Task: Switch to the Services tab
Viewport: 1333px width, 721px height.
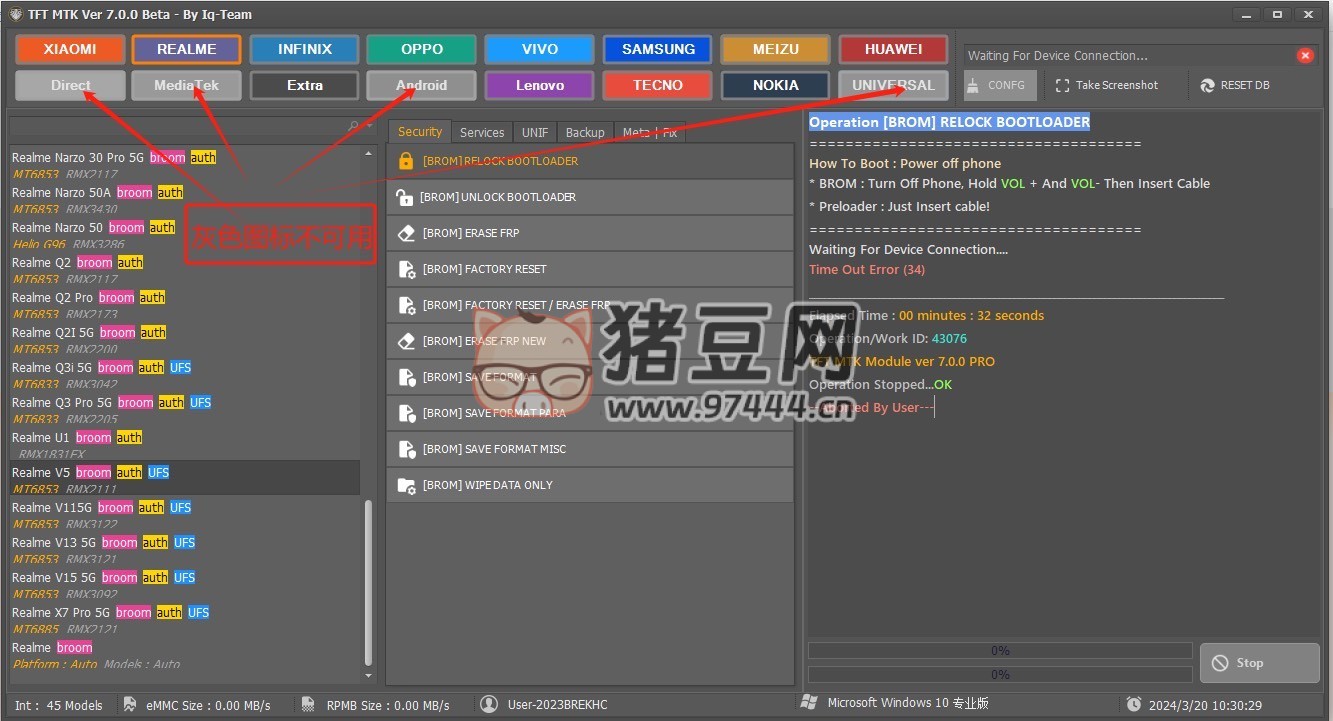Action: 481,132
